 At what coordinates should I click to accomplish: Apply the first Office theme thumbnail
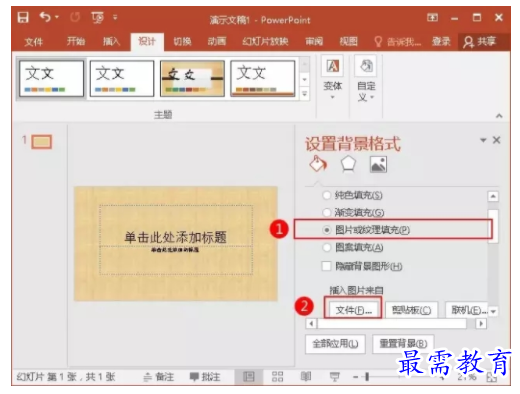51,79
